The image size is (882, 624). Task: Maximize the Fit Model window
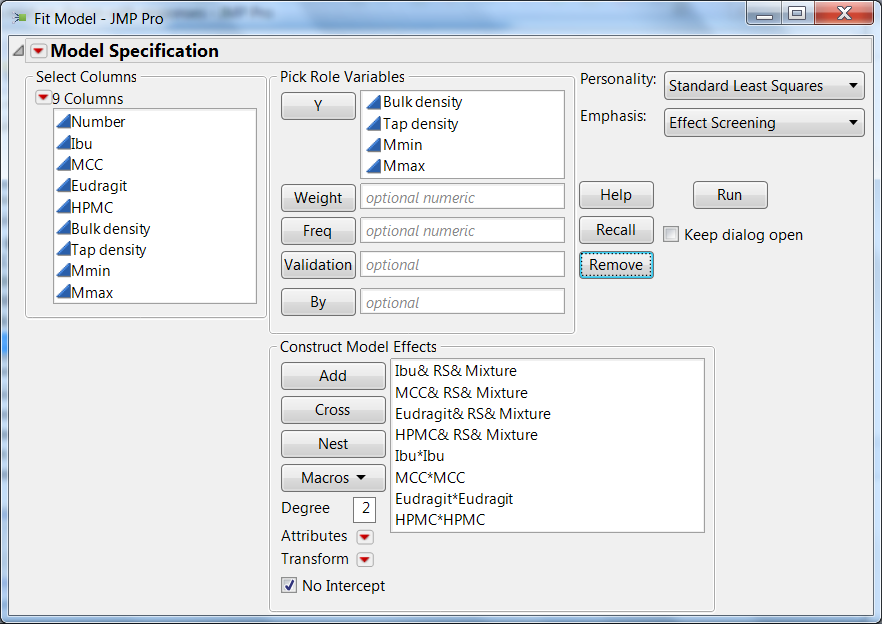coord(797,14)
